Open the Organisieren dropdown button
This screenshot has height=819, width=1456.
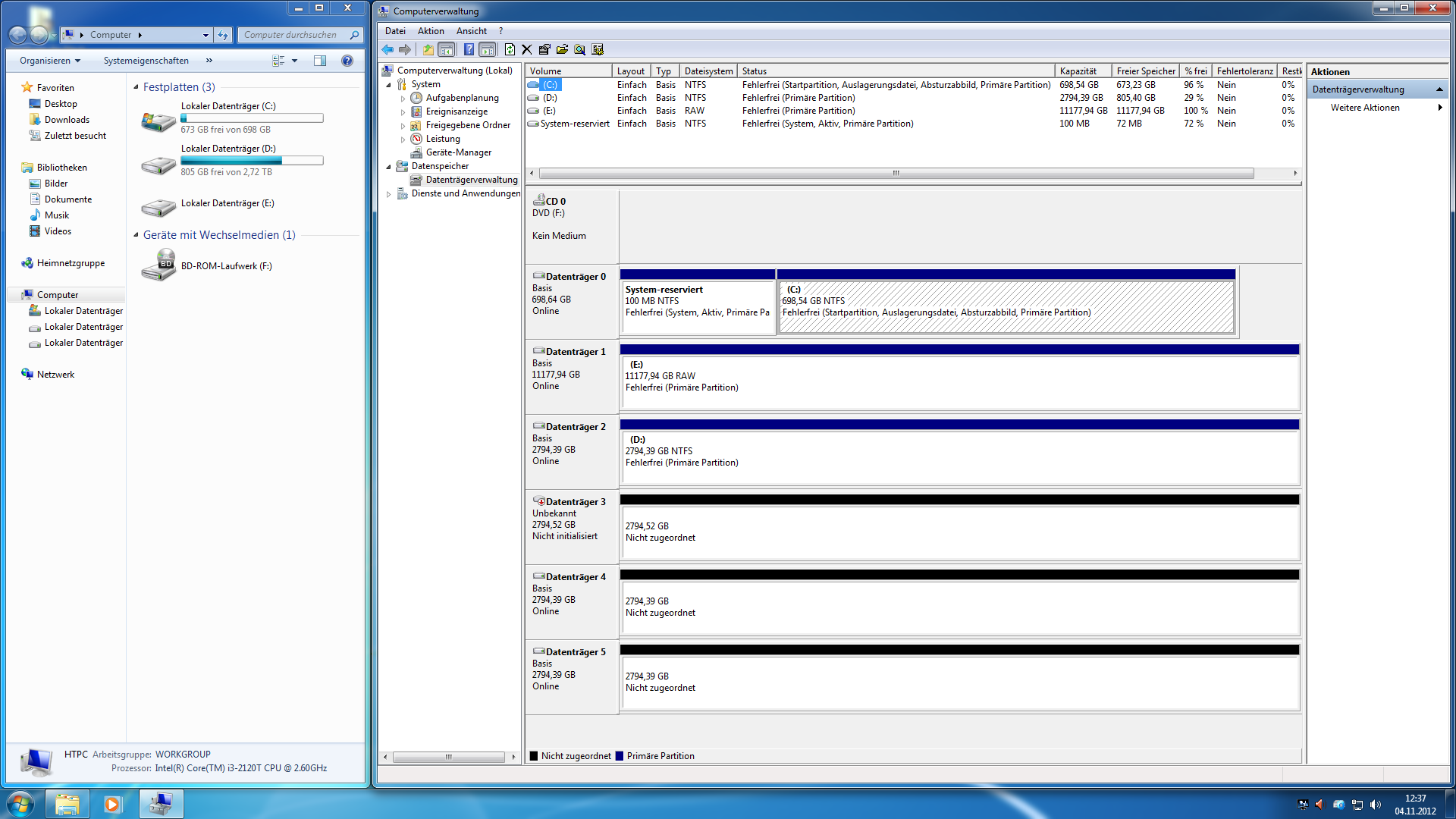pos(50,61)
